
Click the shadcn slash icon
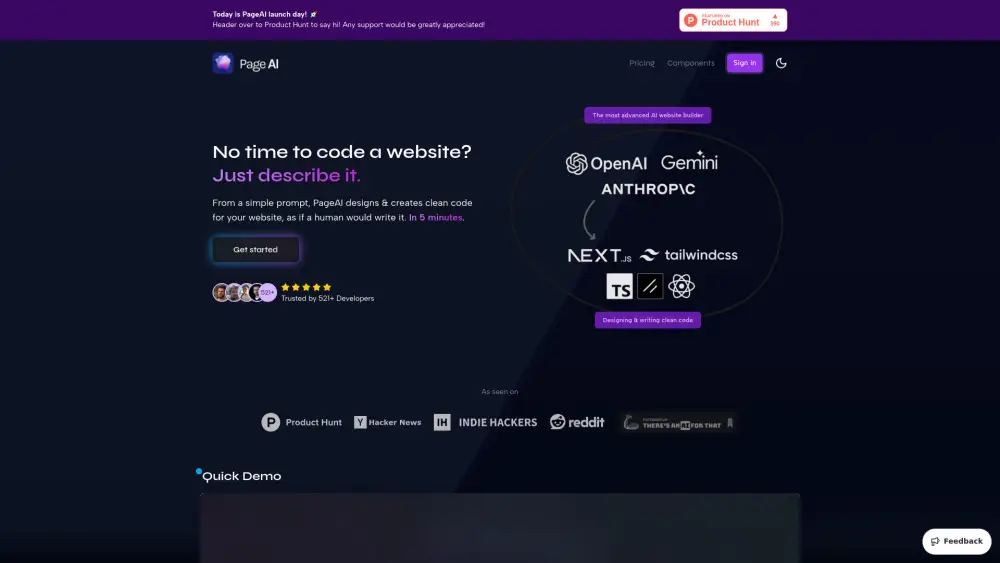point(650,286)
